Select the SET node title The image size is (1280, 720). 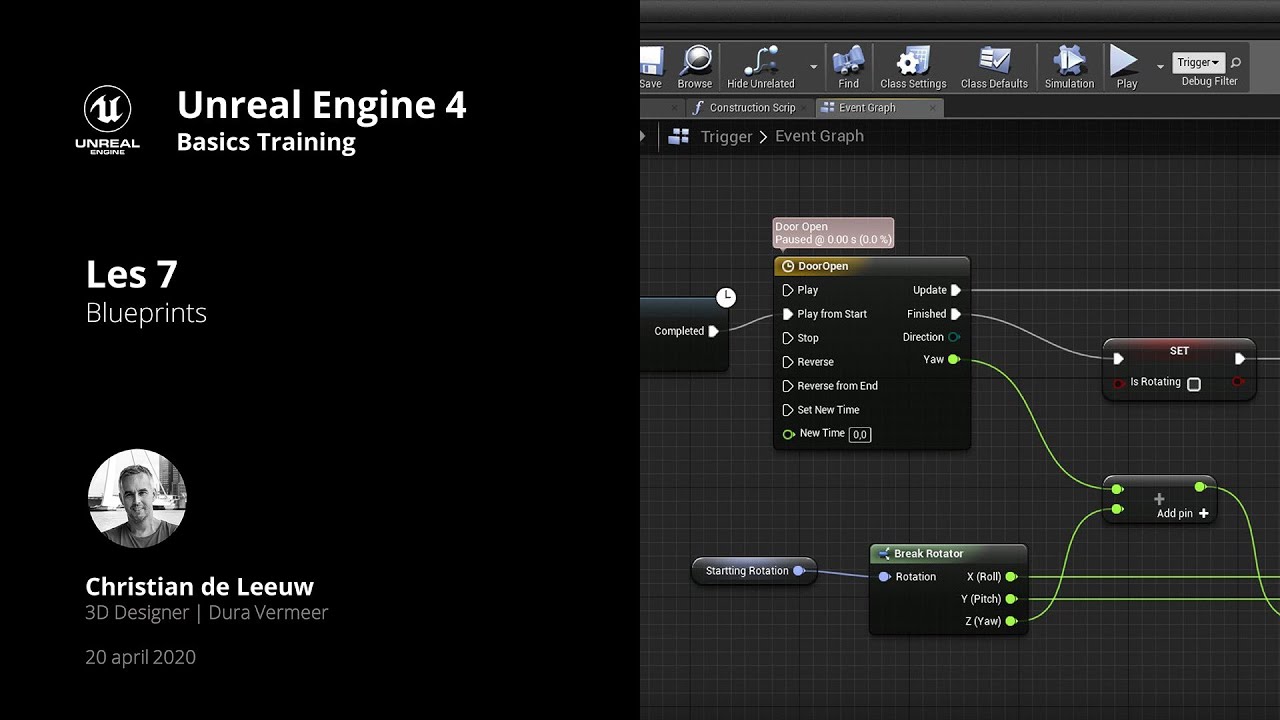(x=1179, y=351)
